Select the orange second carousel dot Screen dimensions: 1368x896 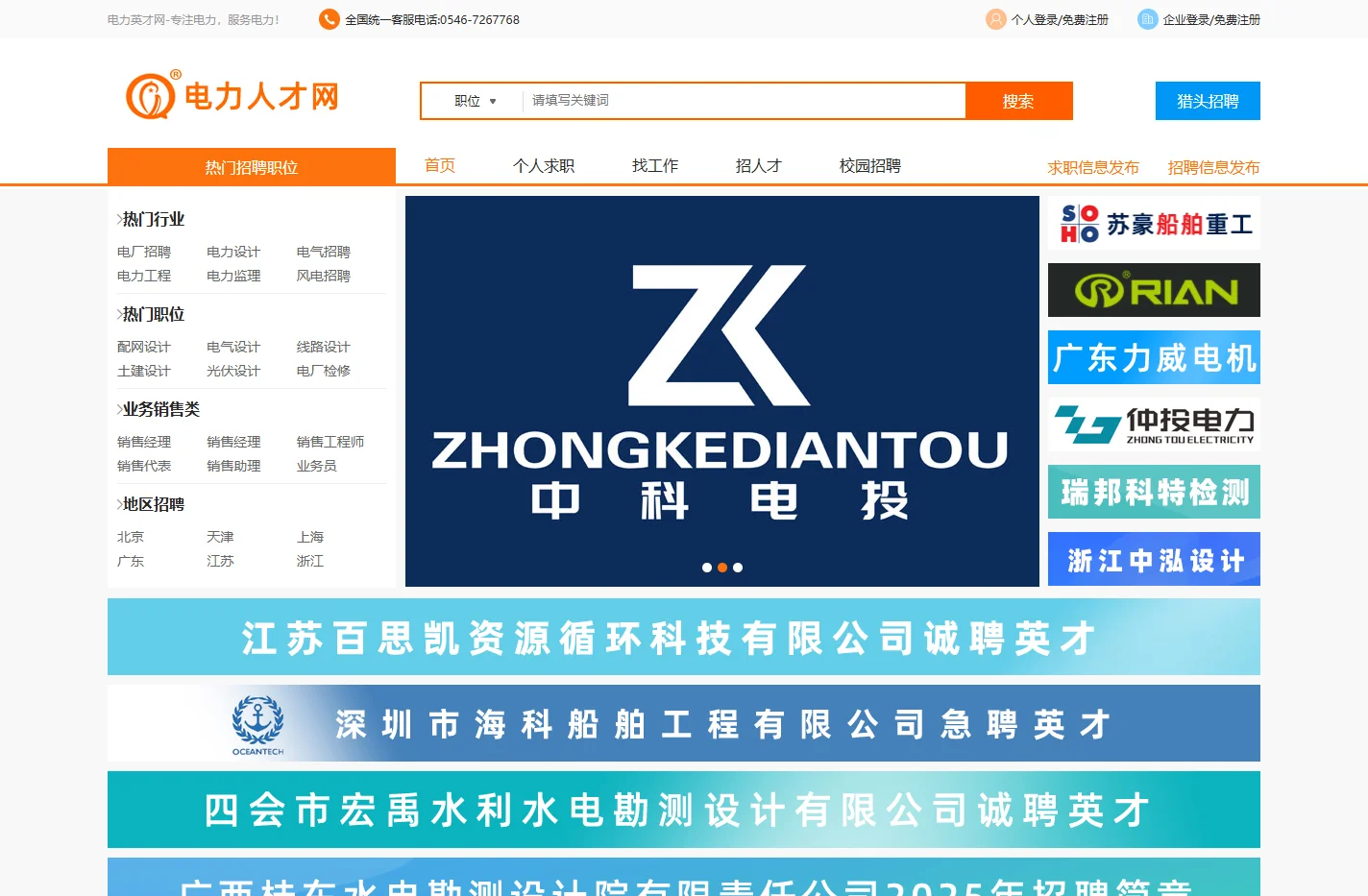pos(722,568)
